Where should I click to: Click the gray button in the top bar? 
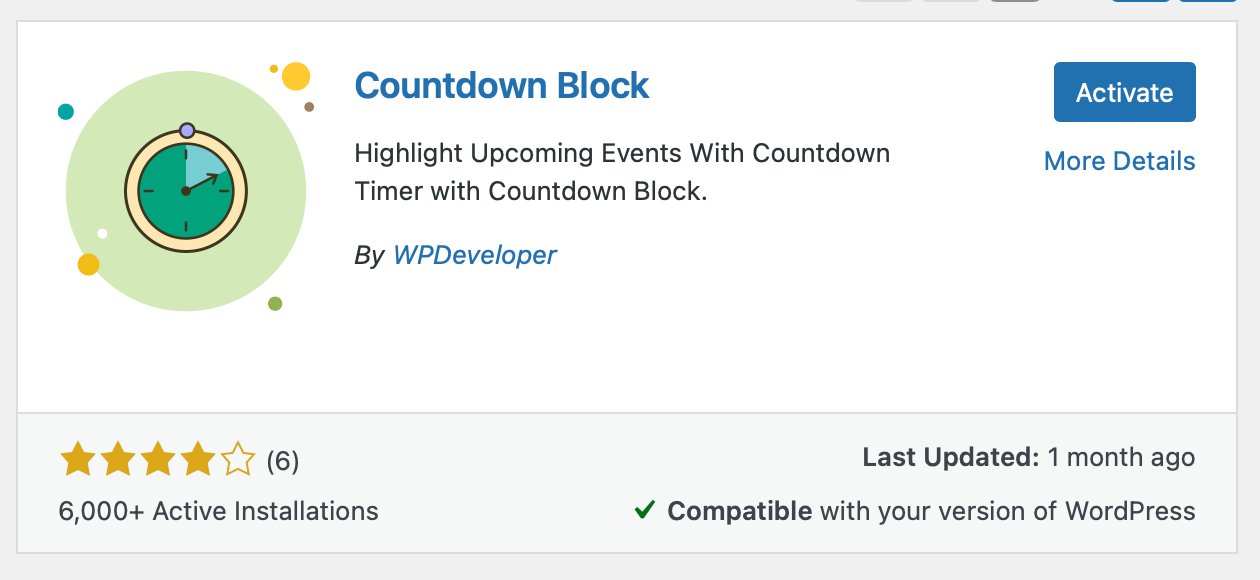(x=1013, y=5)
